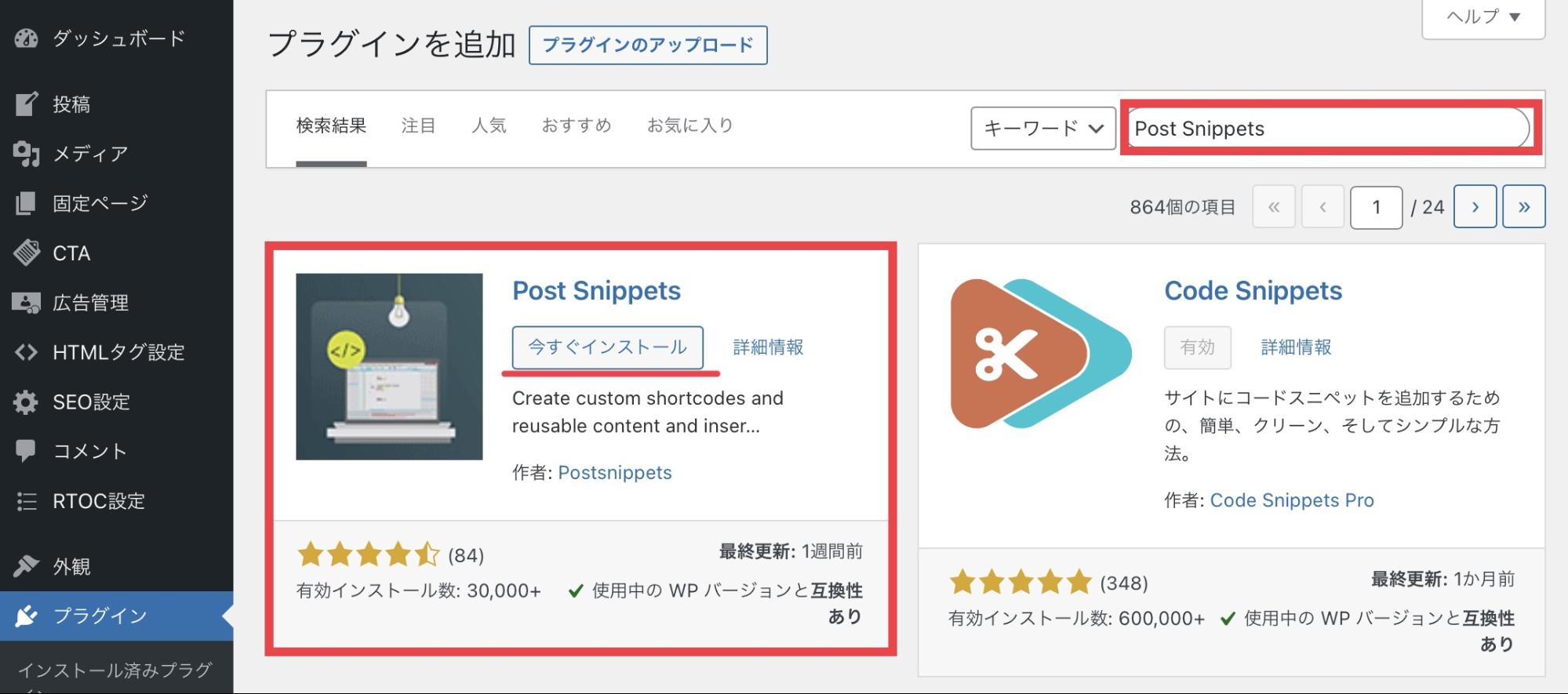Screen dimensions: 1568x694
Task: Click 今すぐインストール for Post Snippets
Action: (x=608, y=347)
